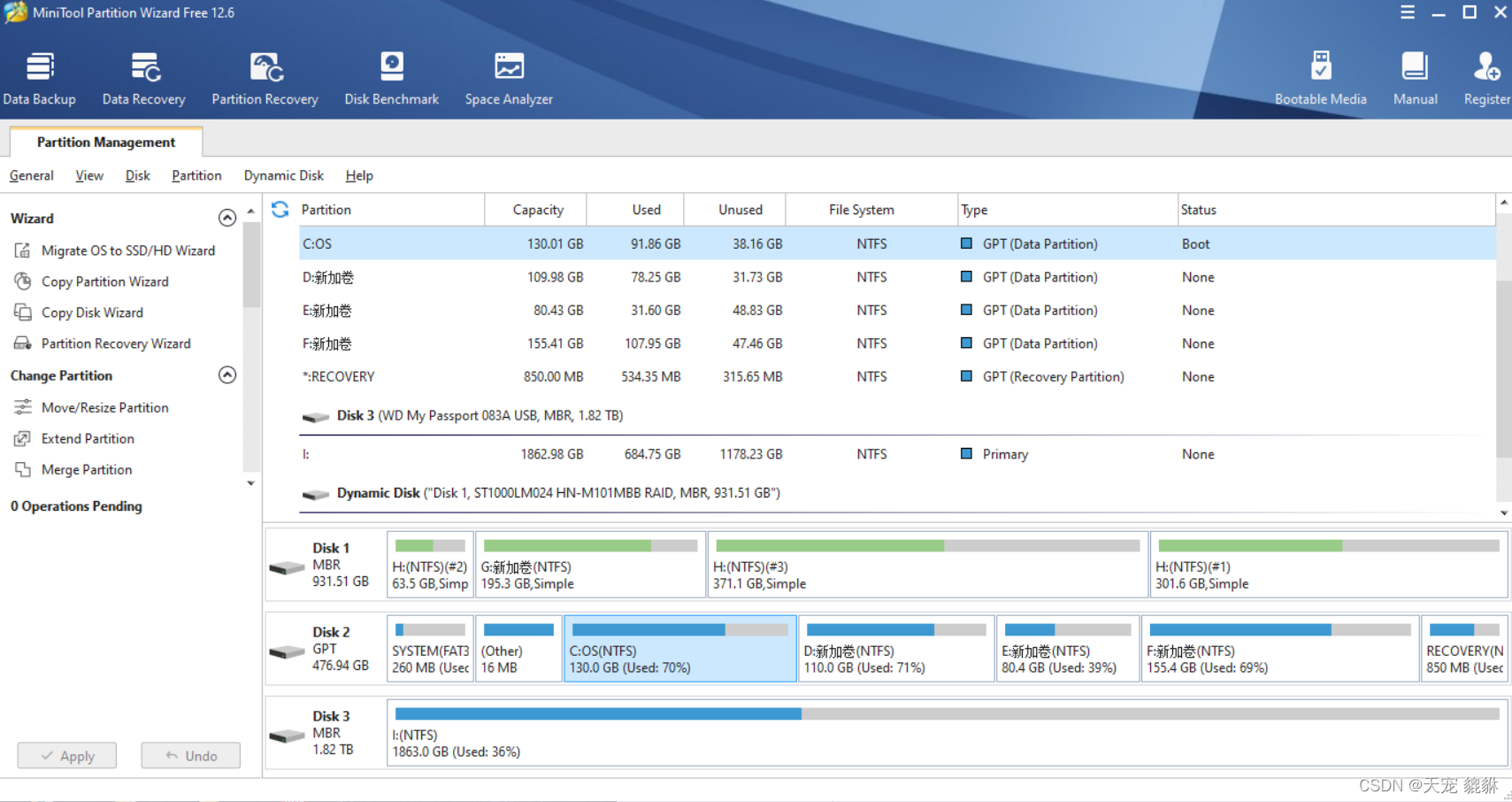Launch Data Recovery

144,79
